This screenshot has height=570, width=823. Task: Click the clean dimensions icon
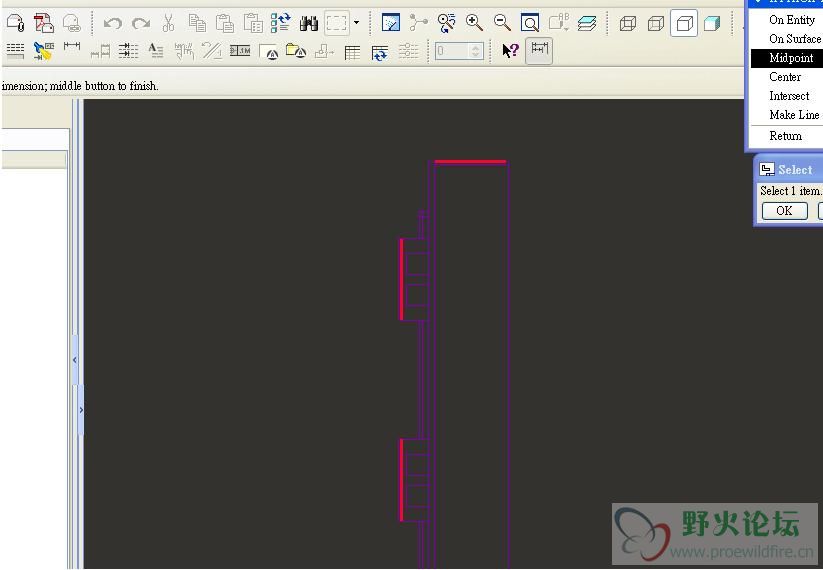coord(184,51)
